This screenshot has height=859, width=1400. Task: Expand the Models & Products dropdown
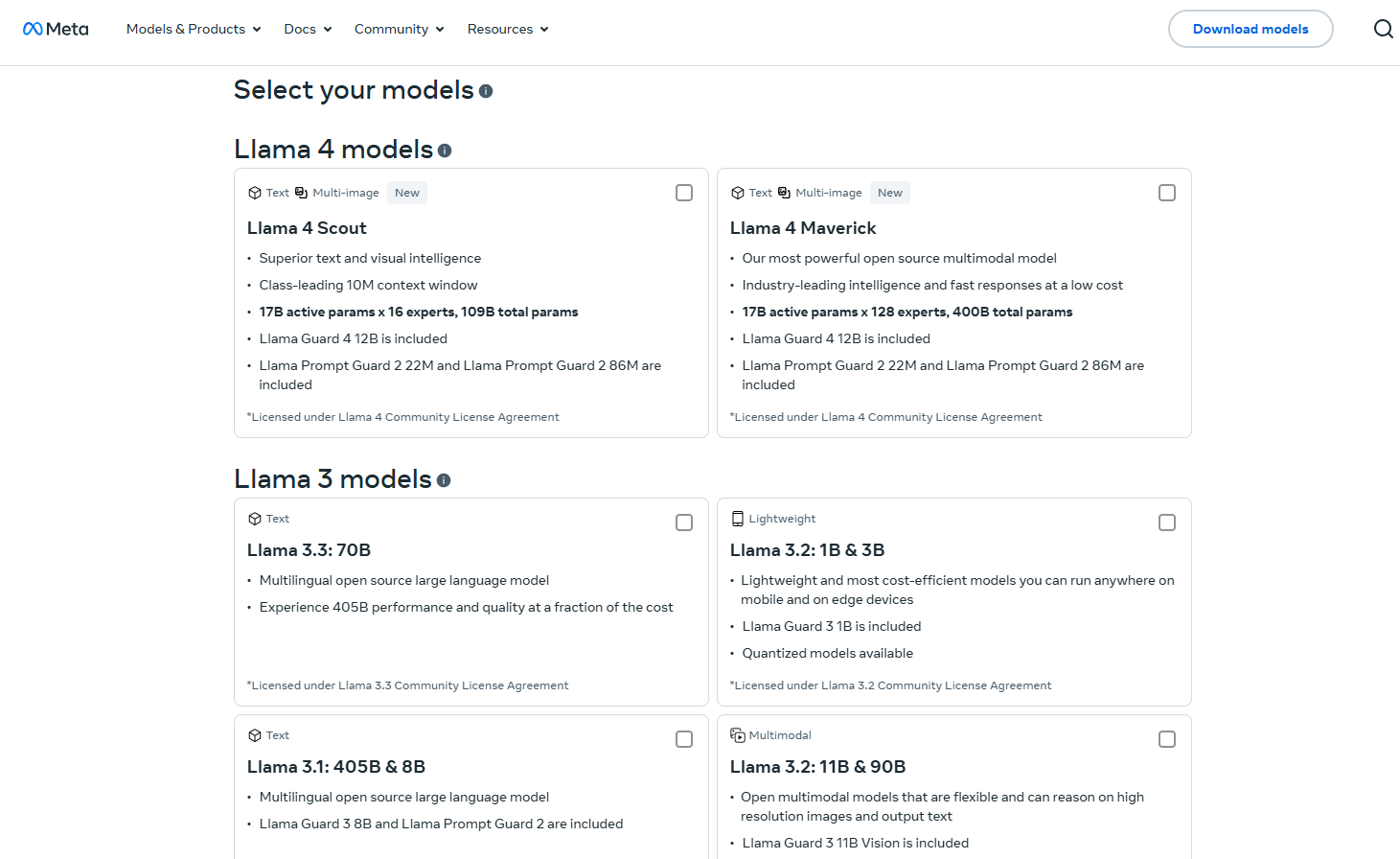pyautogui.click(x=194, y=29)
